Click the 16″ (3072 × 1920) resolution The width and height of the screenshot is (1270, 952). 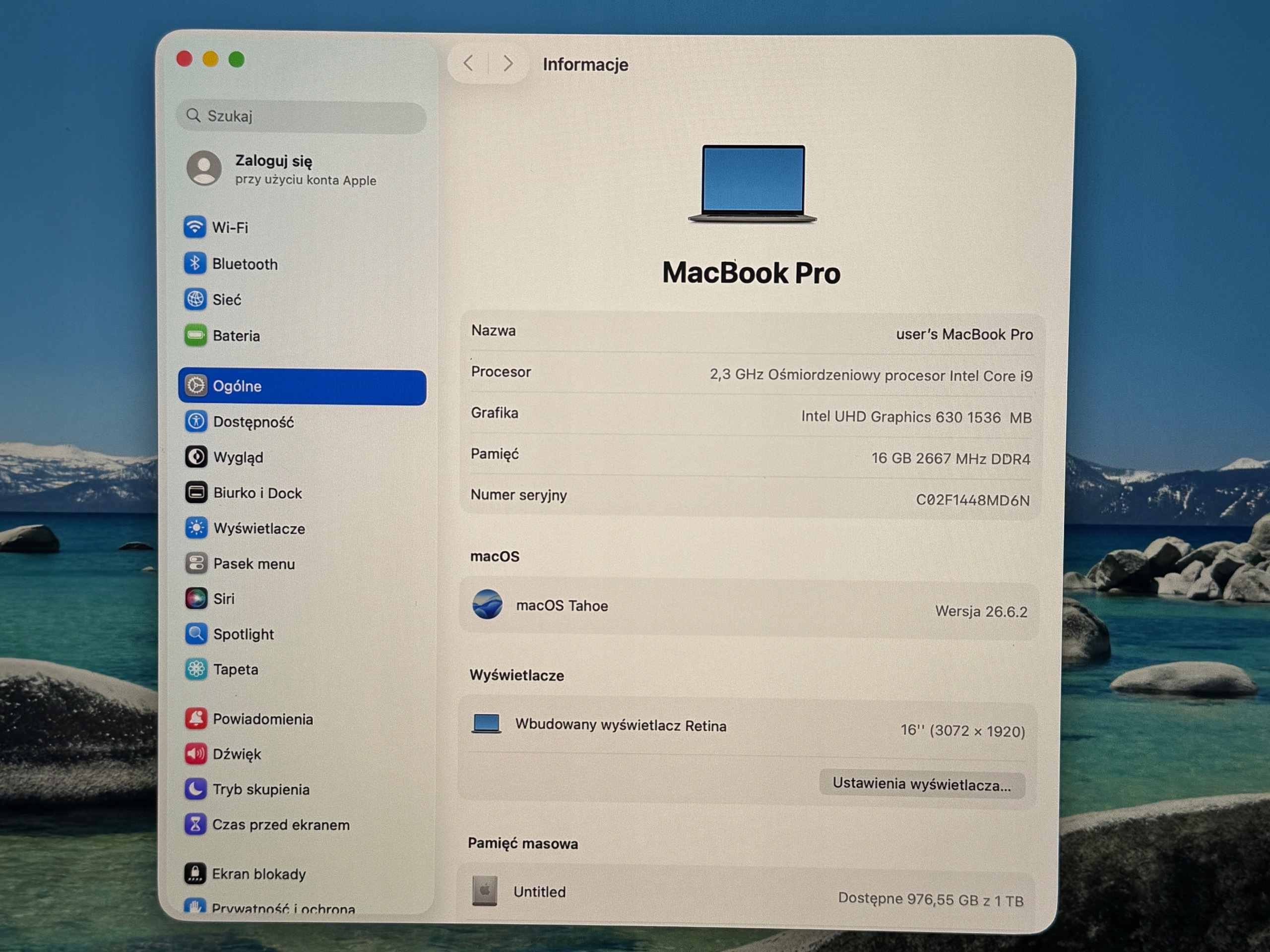pos(963,730)
